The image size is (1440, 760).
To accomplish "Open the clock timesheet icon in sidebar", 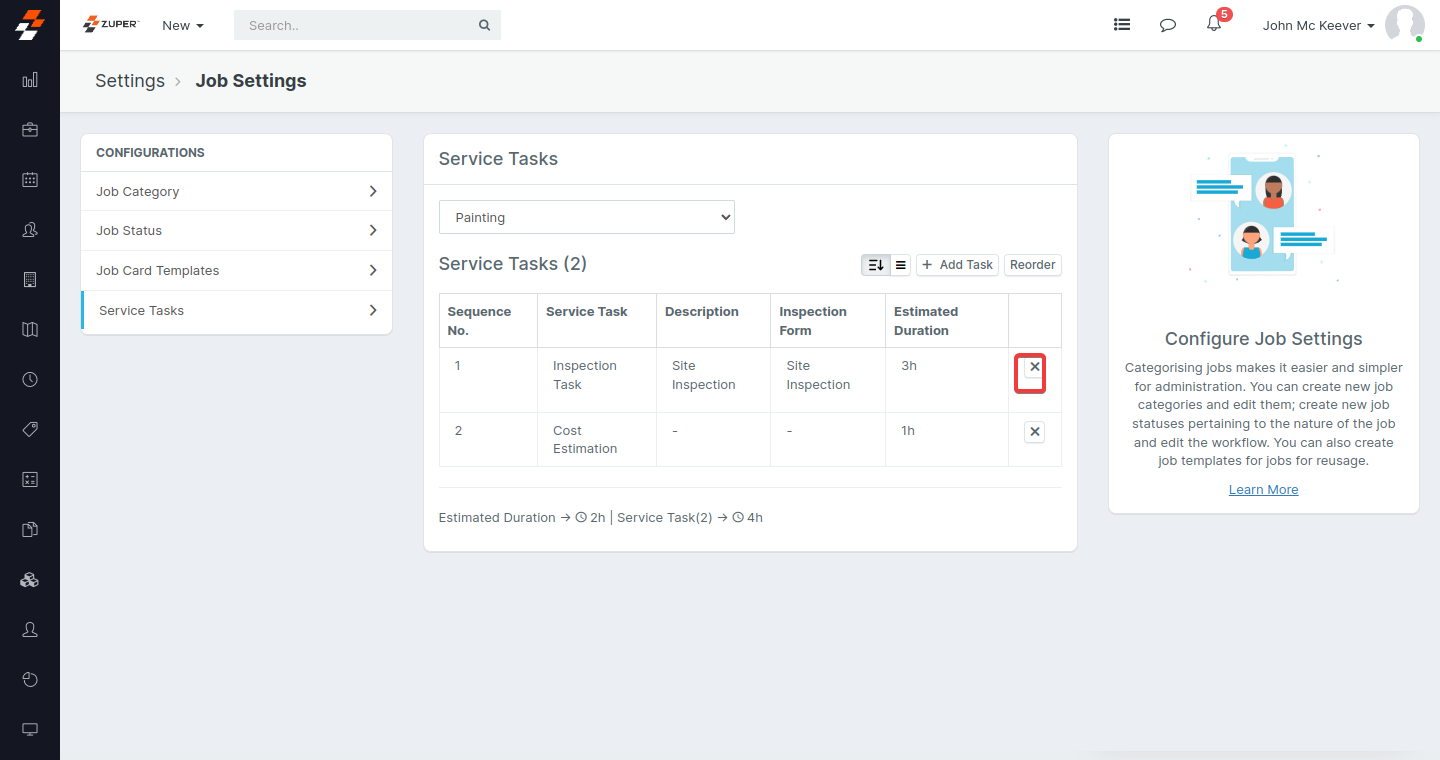I will (x=30, y=380).
